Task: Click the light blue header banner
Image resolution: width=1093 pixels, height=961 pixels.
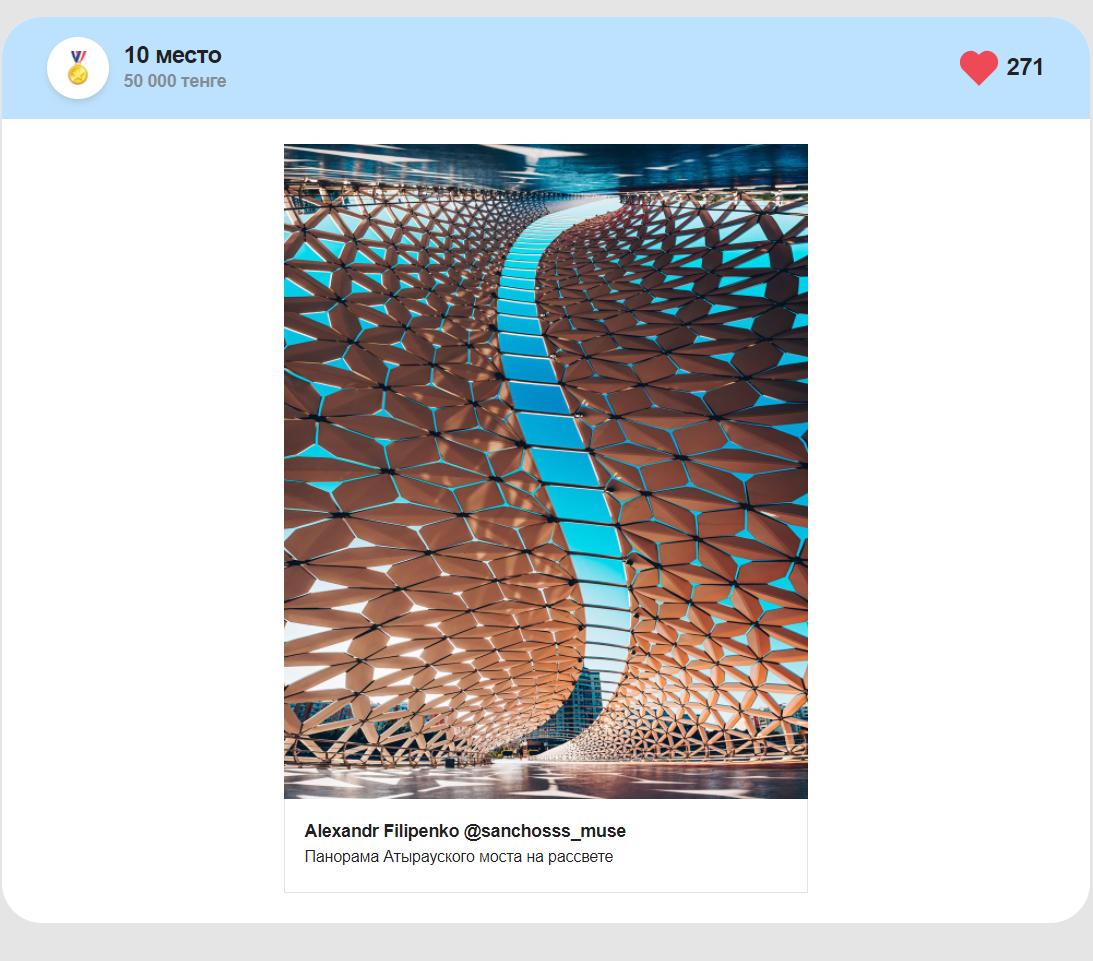Action: (x=546, y=68)
